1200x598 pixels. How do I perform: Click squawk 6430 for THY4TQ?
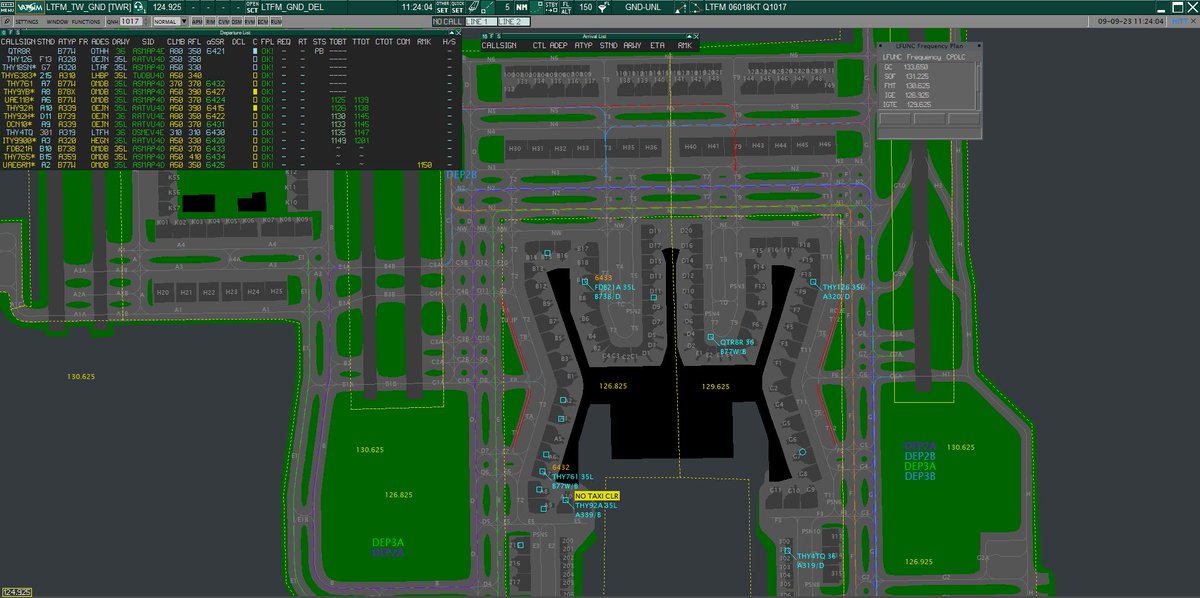pyautogui.click(x=216, y=131)
